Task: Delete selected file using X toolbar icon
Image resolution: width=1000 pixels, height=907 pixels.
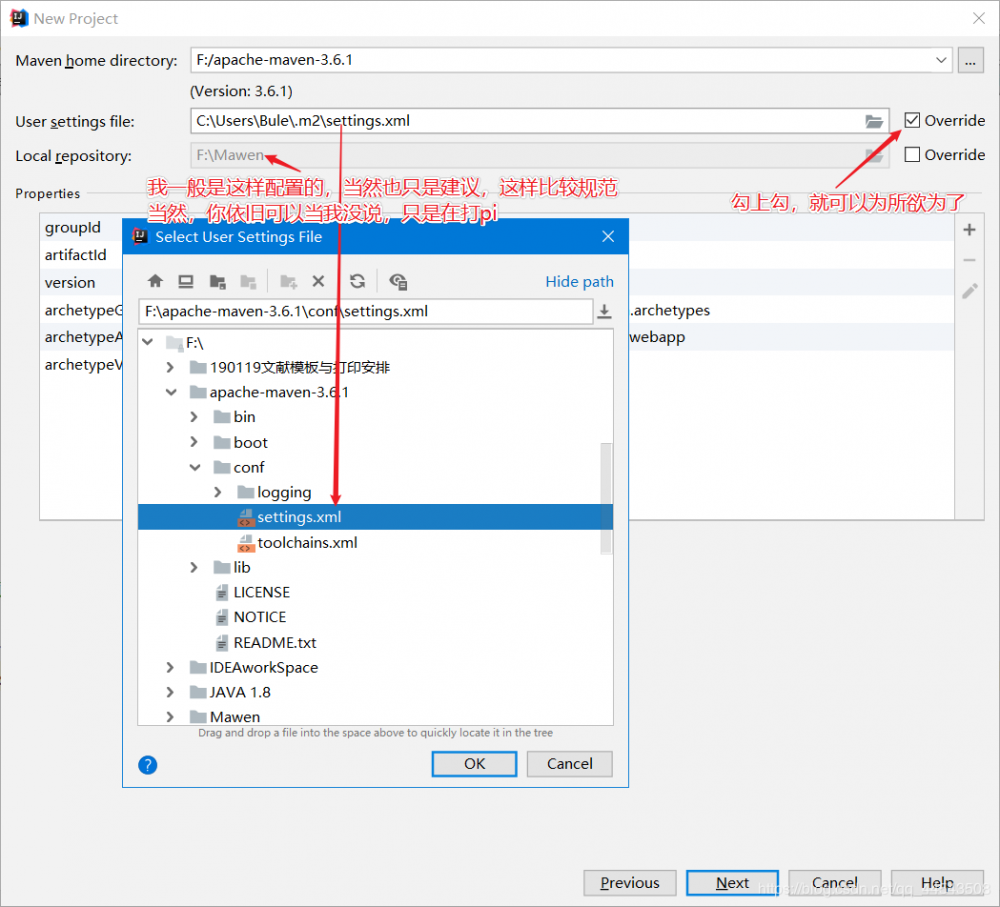Action: [x=318, y=281]
